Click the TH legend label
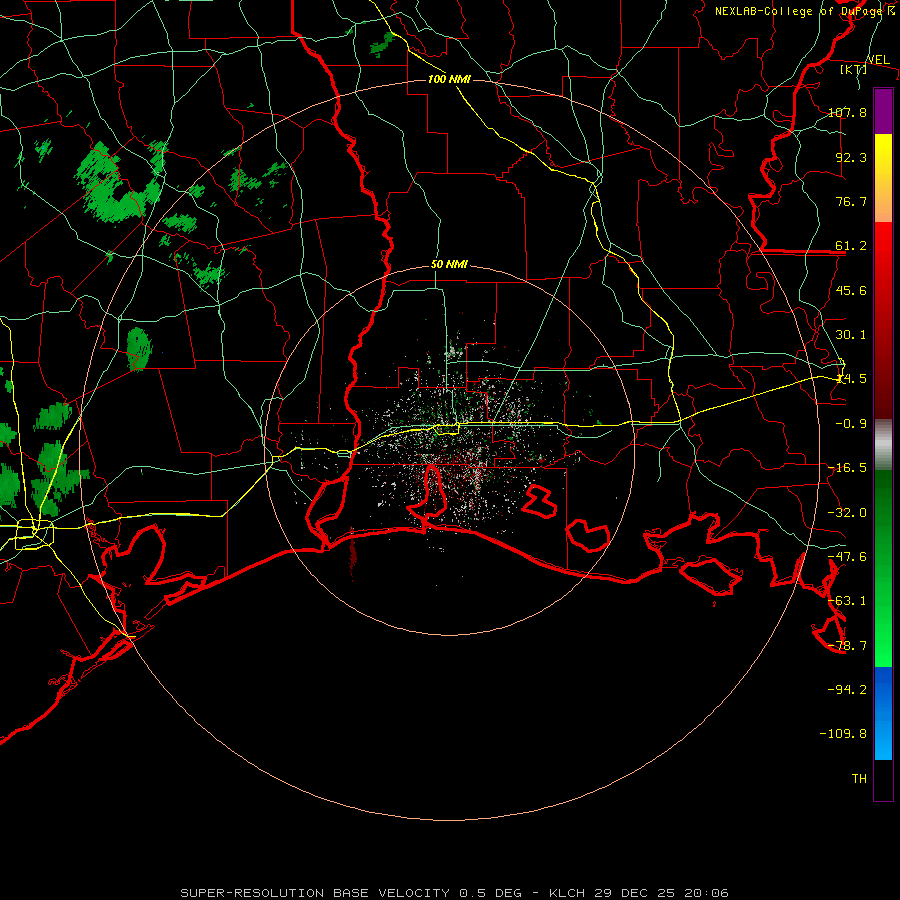The height and width of the screenshot is (900, 900). pos(859,779)
